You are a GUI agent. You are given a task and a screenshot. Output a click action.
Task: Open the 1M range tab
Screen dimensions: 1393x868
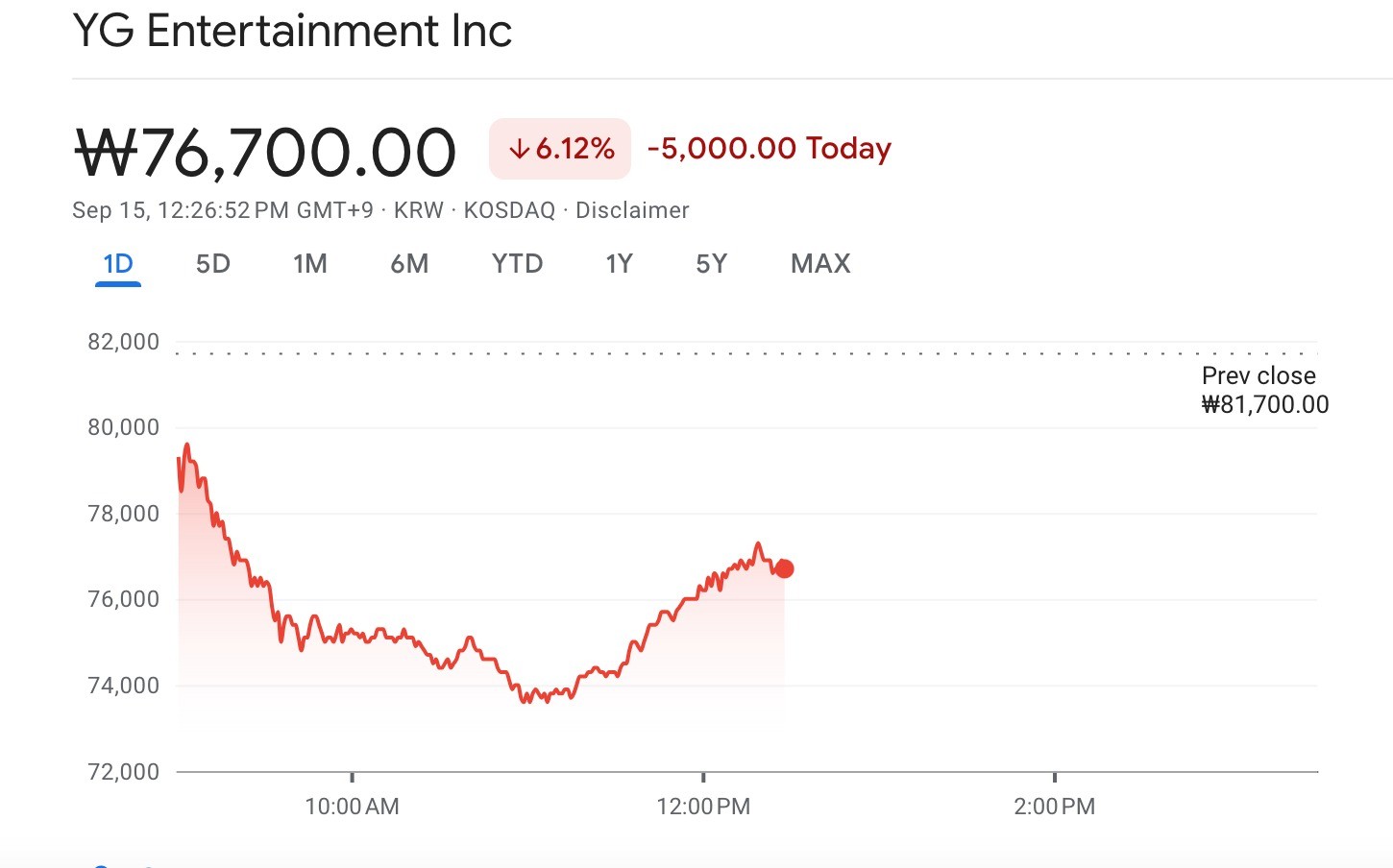click(310, 264)
